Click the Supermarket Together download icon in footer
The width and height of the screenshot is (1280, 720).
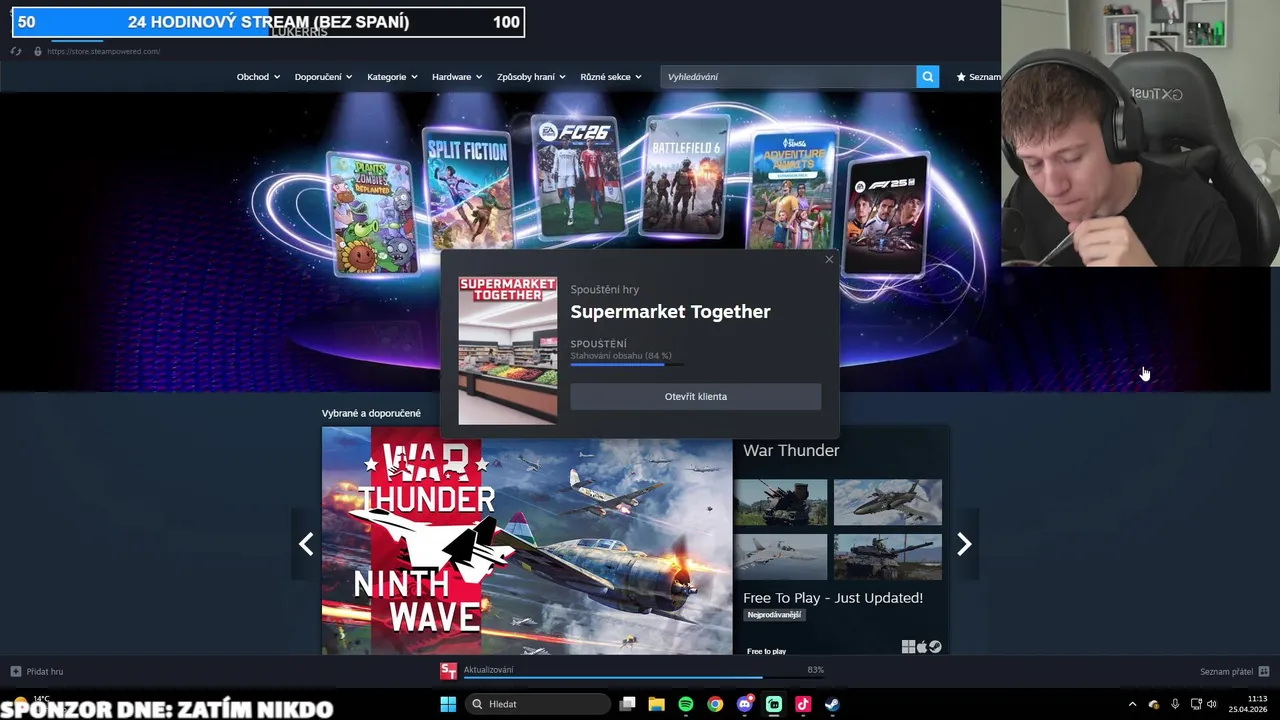449,671
